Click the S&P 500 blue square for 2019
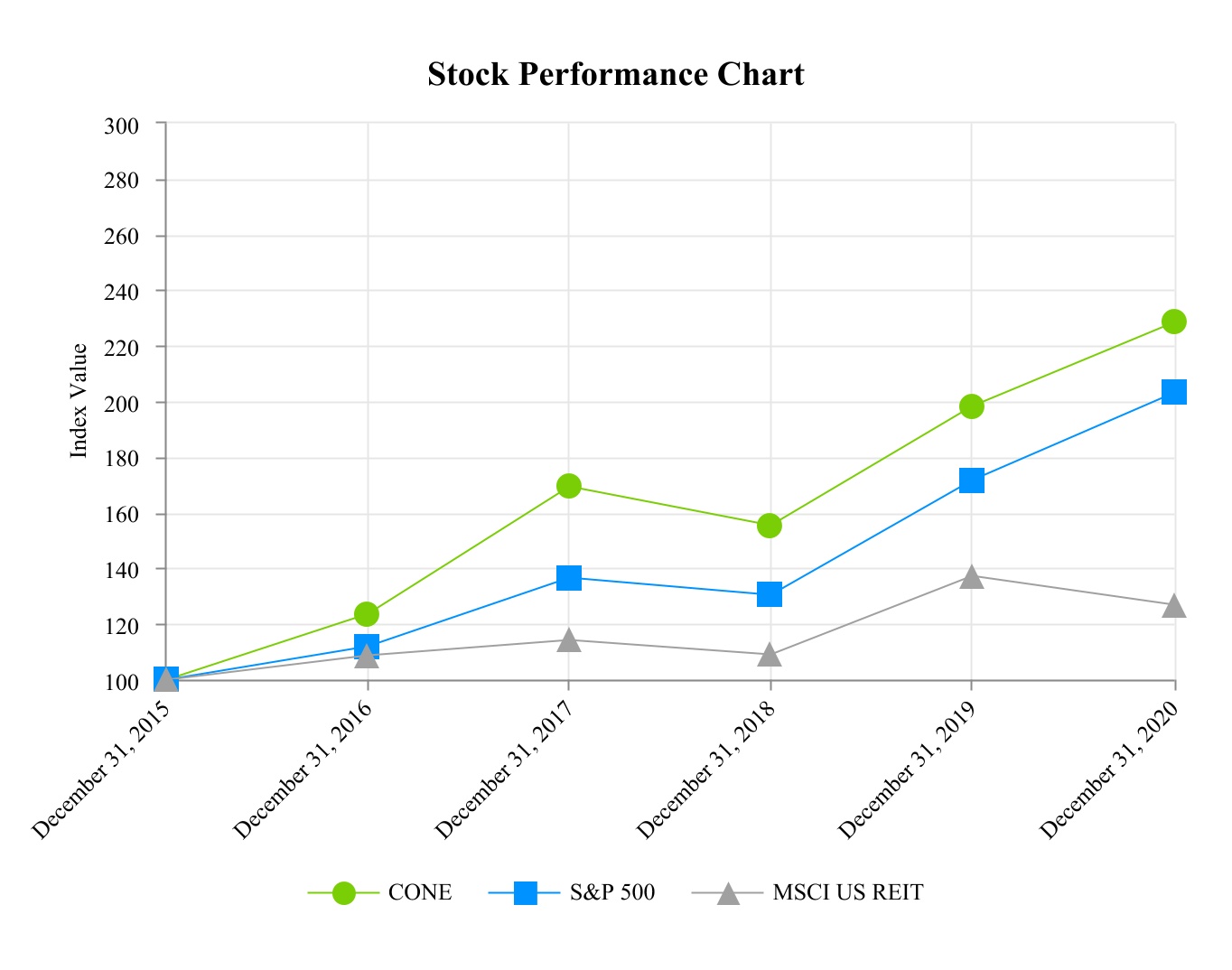 coord(972,480)
